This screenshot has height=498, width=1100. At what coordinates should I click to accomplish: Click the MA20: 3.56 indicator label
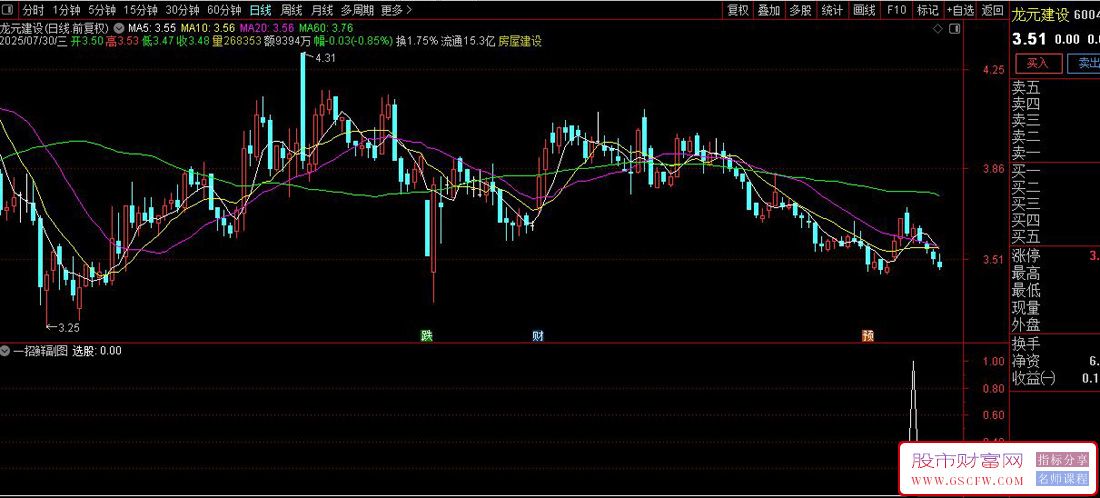coord(267,29)
